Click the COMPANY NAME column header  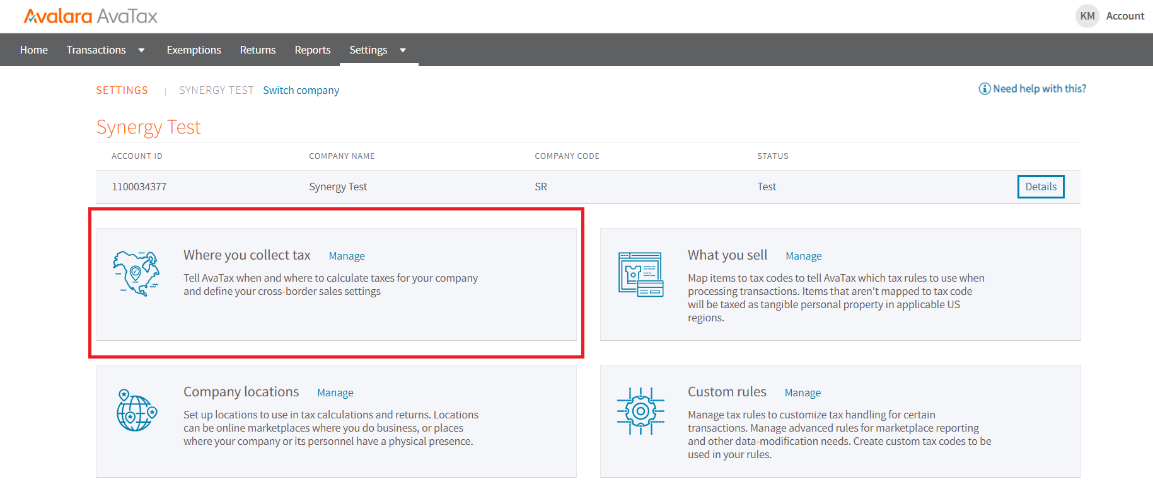coord(342,157)
